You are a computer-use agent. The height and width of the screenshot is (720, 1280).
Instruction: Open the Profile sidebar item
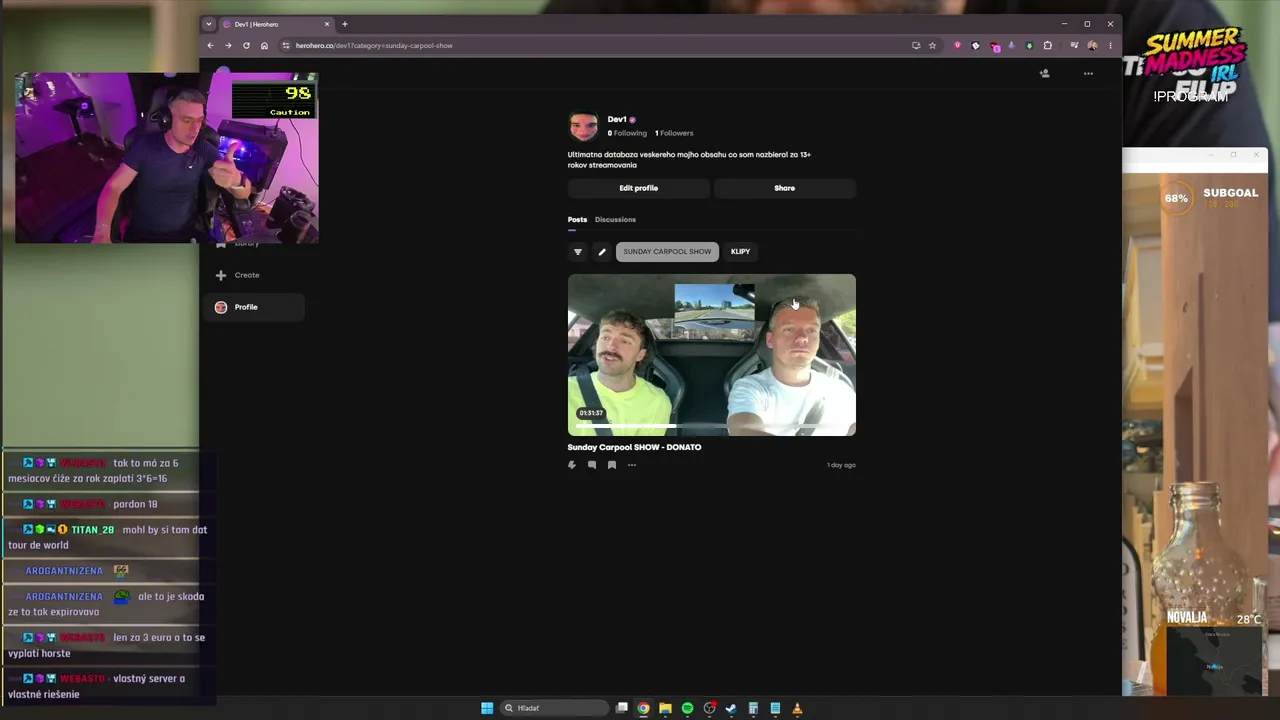click(x=256, y=307)
